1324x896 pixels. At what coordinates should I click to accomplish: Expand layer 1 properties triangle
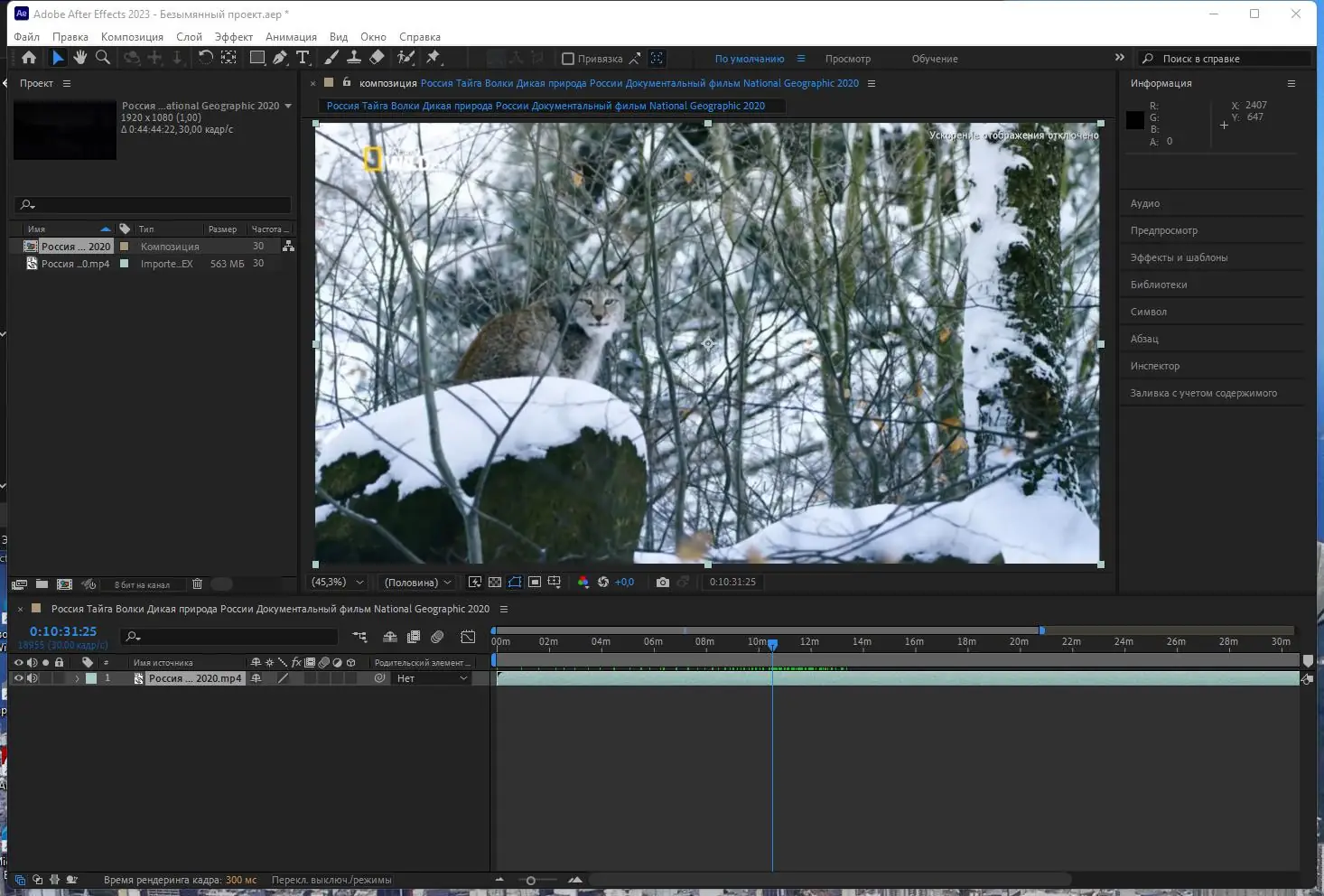point(77,678)
